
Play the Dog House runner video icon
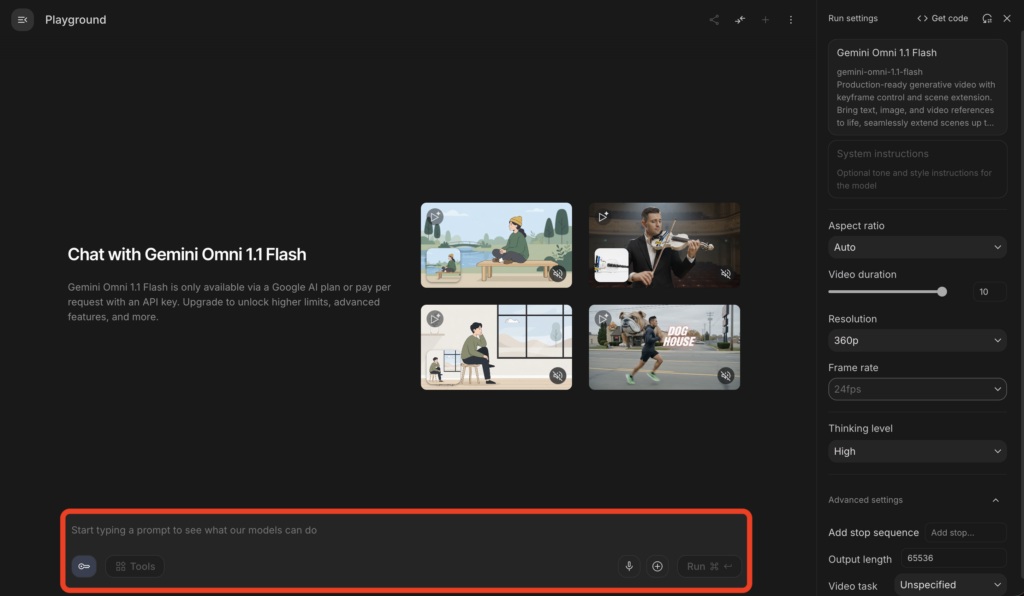[603, 319]
